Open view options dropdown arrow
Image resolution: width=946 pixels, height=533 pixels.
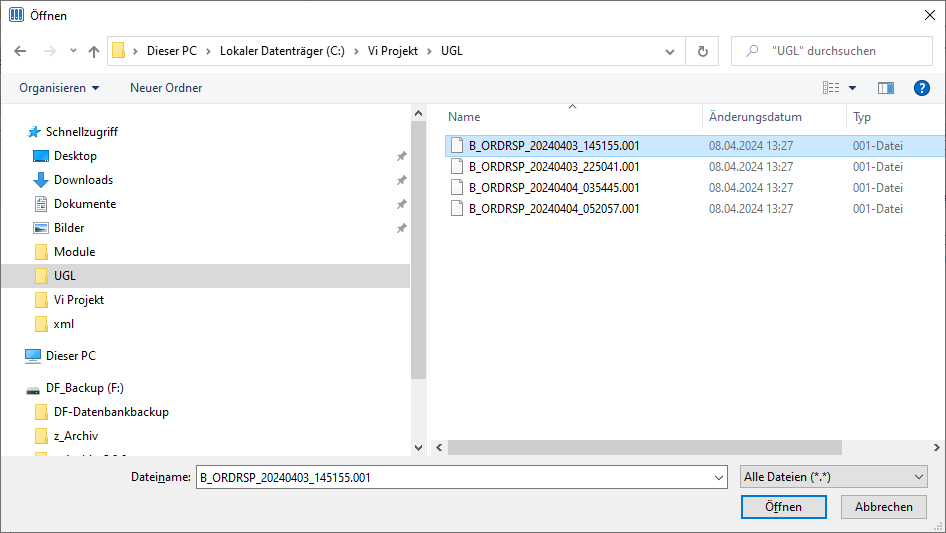coord(852,88)
